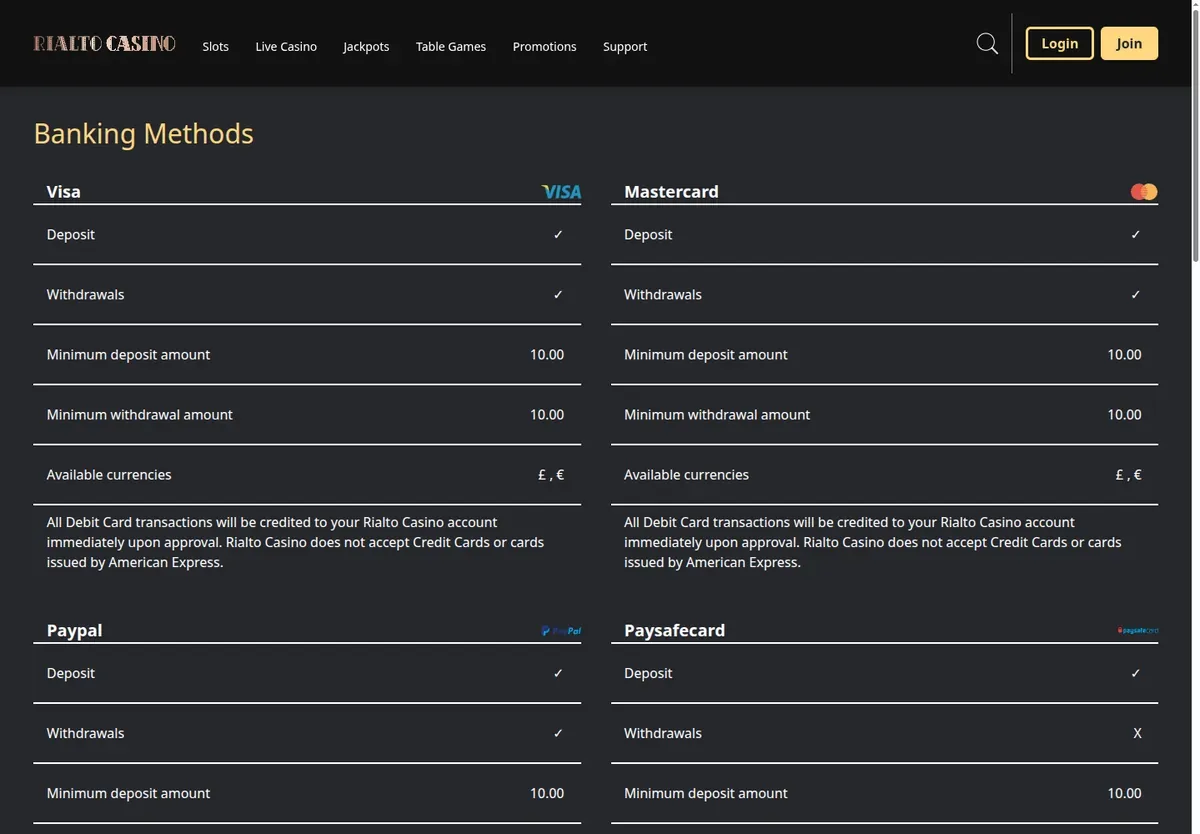Click the PayPal logo
The width and height of the screenshot is (1200, 834).
point(561,631)
